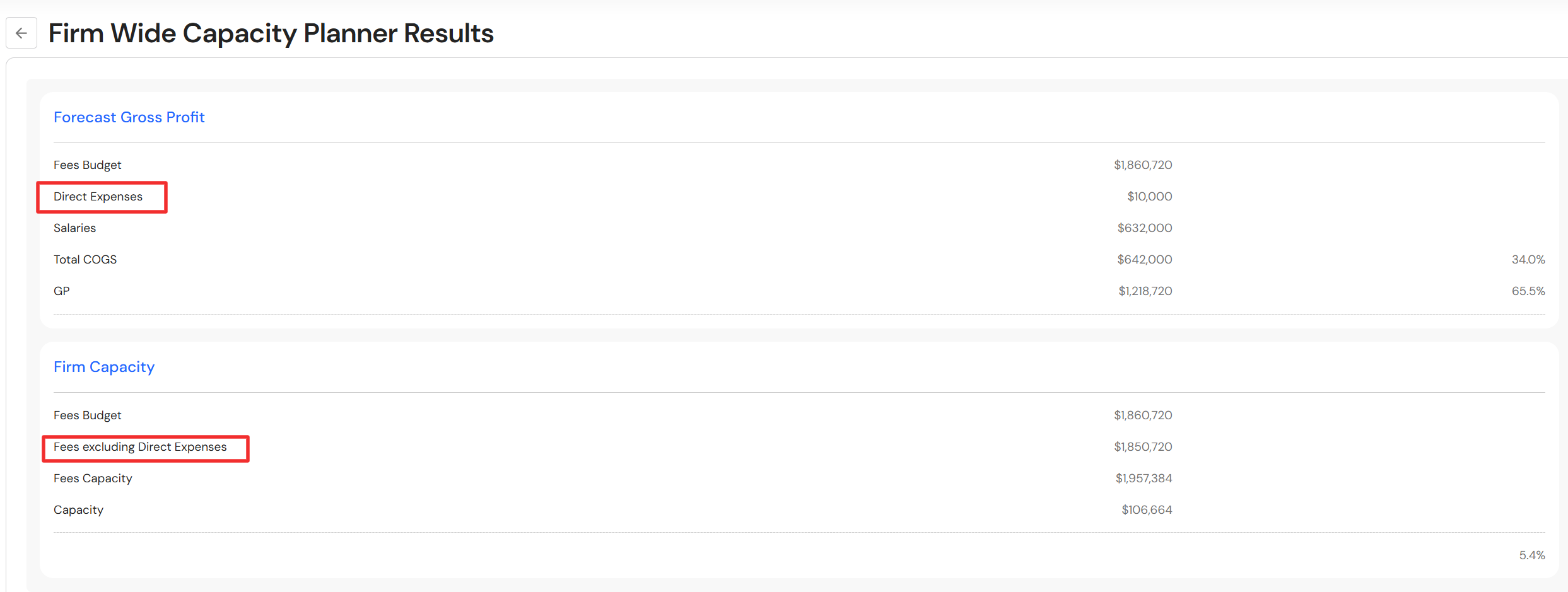The width and height of the screenshot is (1568, 592).
Task: Click the Forecast Gross Profit heading
Action: coord(129,117)
